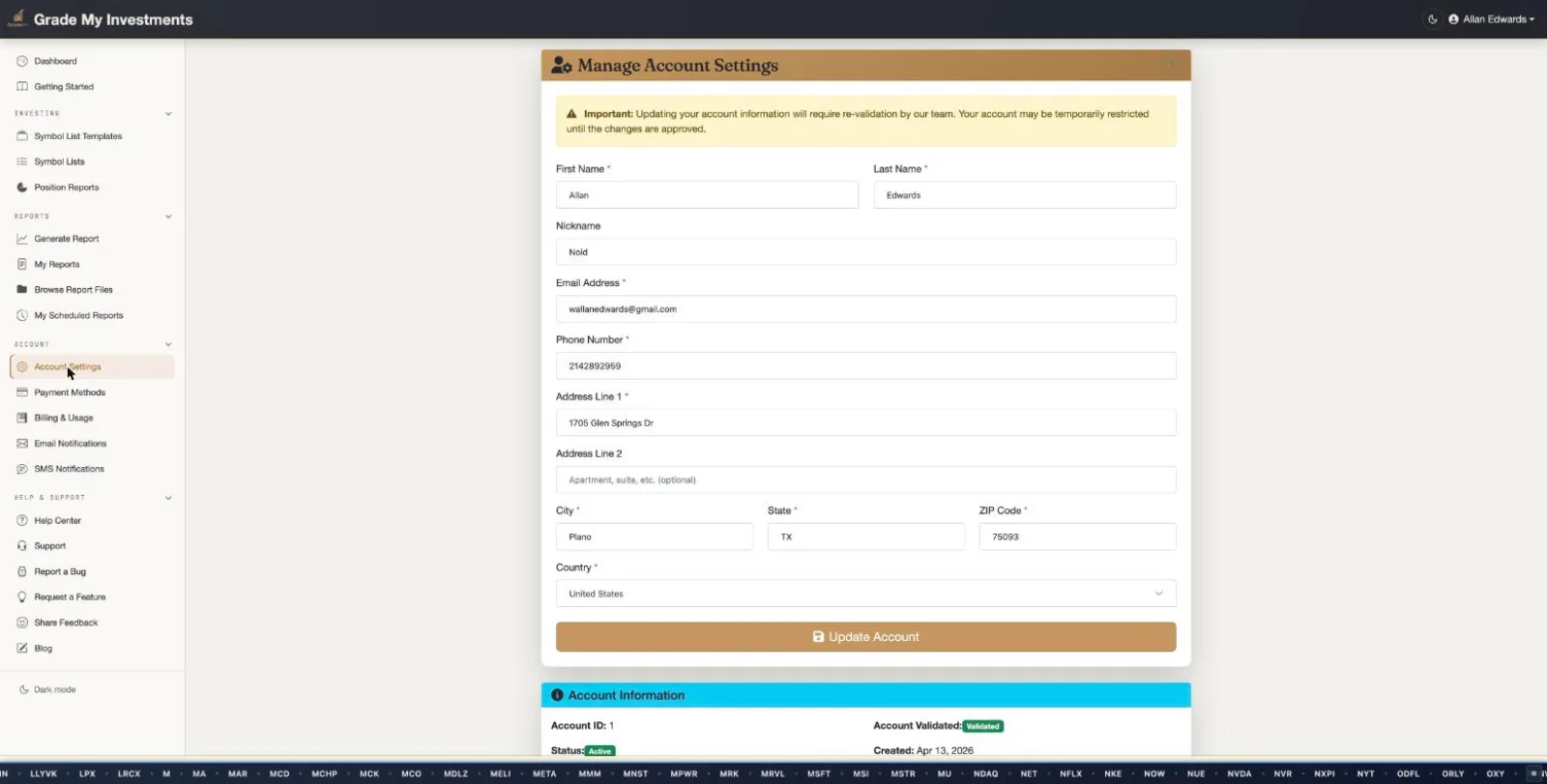This screenshot has width=1547, height=784.
Task: Open the Country dropdown
Action: click(x=865, y=594)
